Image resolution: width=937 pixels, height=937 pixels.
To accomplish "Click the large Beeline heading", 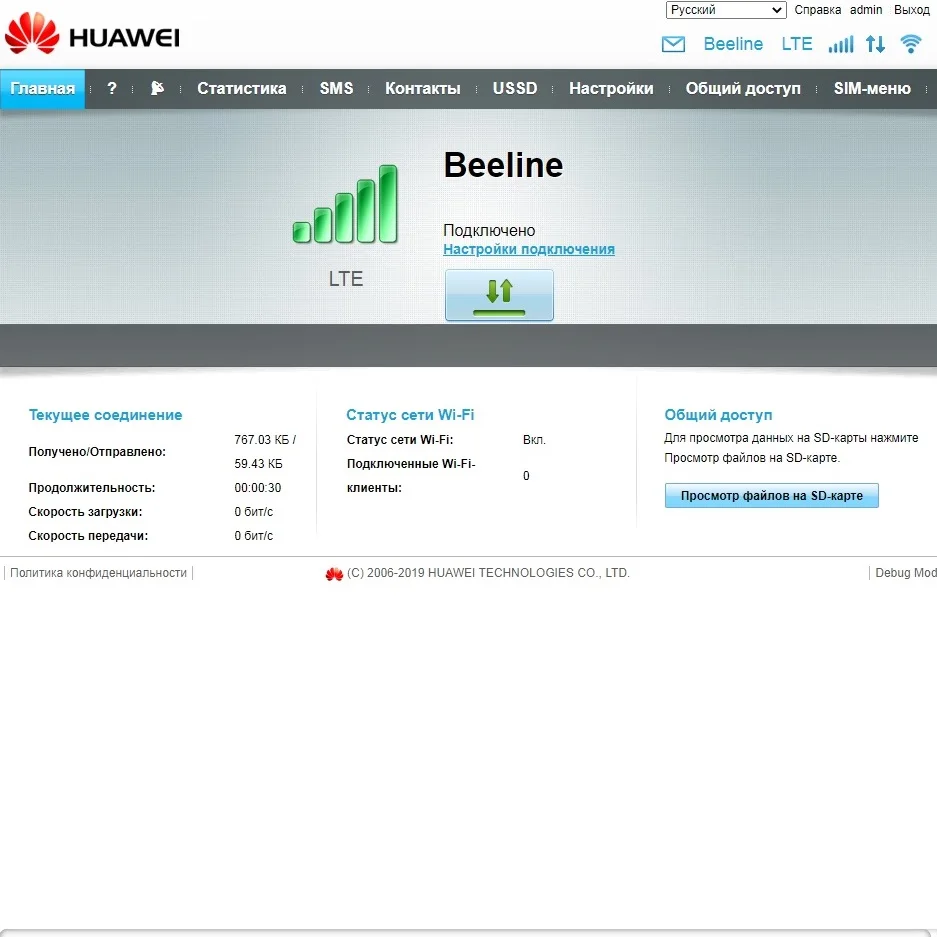I will (503, 165).
